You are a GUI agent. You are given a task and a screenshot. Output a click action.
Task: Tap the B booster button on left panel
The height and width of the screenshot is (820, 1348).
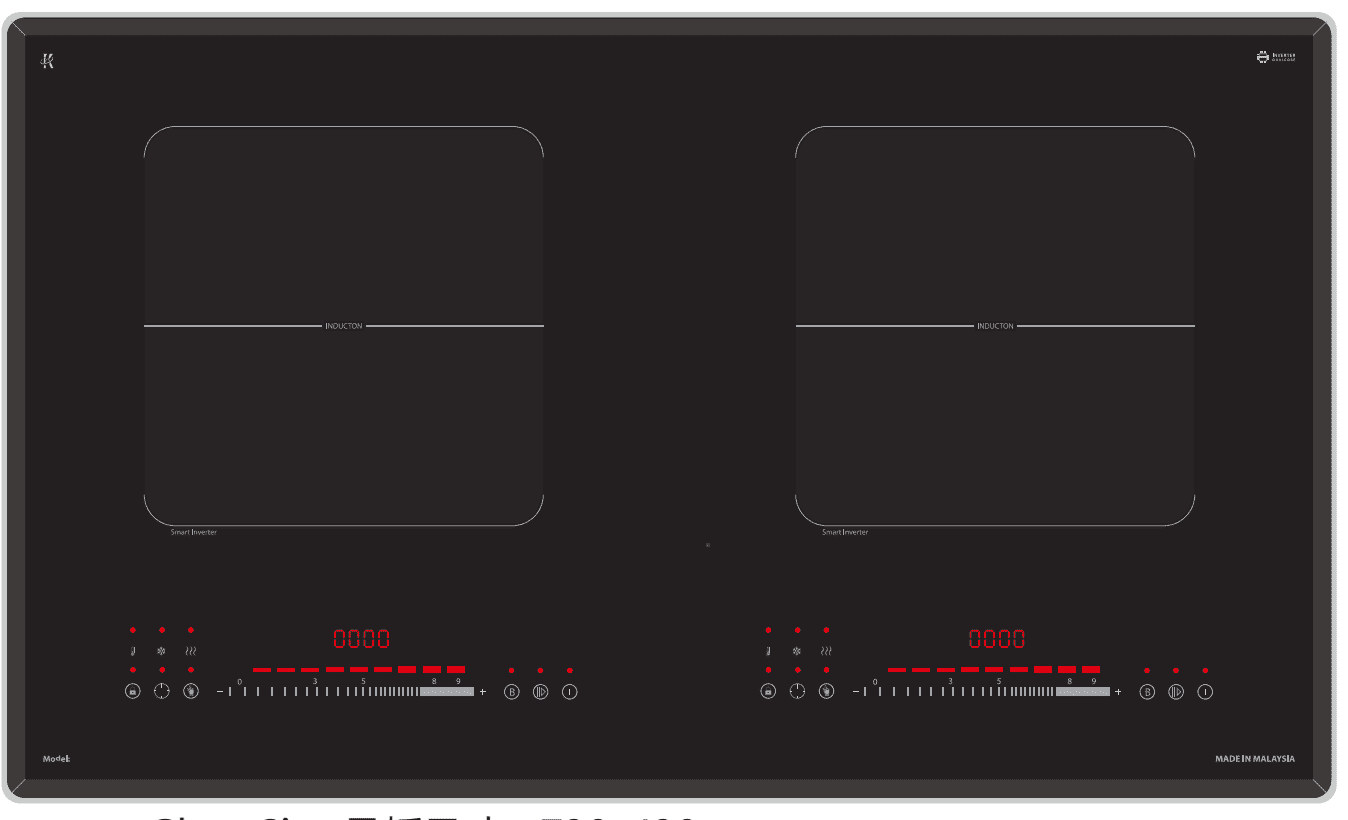tap(512, 691)
